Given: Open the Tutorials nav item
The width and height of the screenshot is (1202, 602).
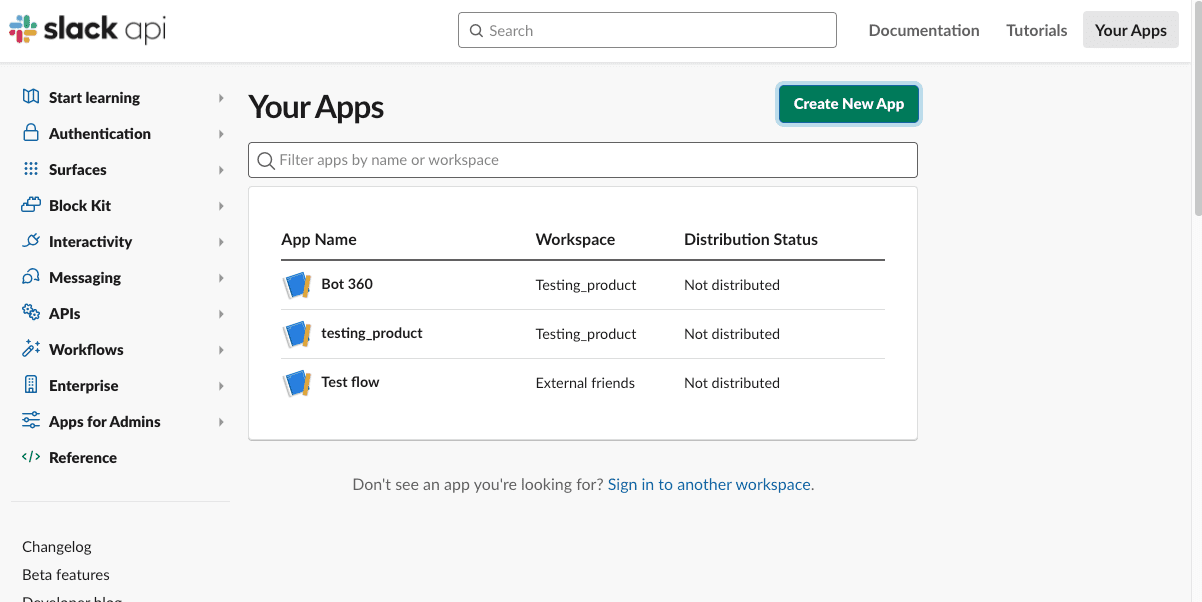Looking at the screenshot, I should coord(1036,30).
